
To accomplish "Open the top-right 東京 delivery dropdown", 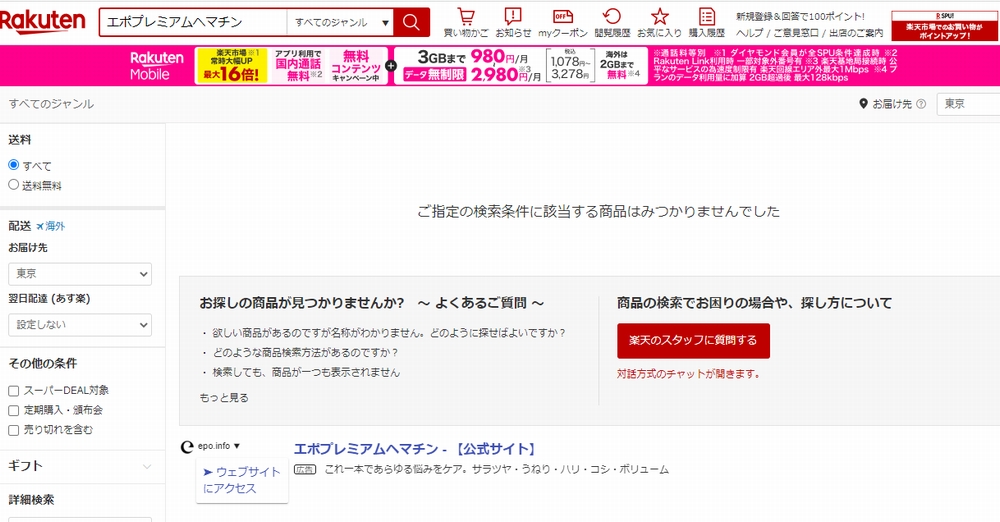I will point(968,104).
